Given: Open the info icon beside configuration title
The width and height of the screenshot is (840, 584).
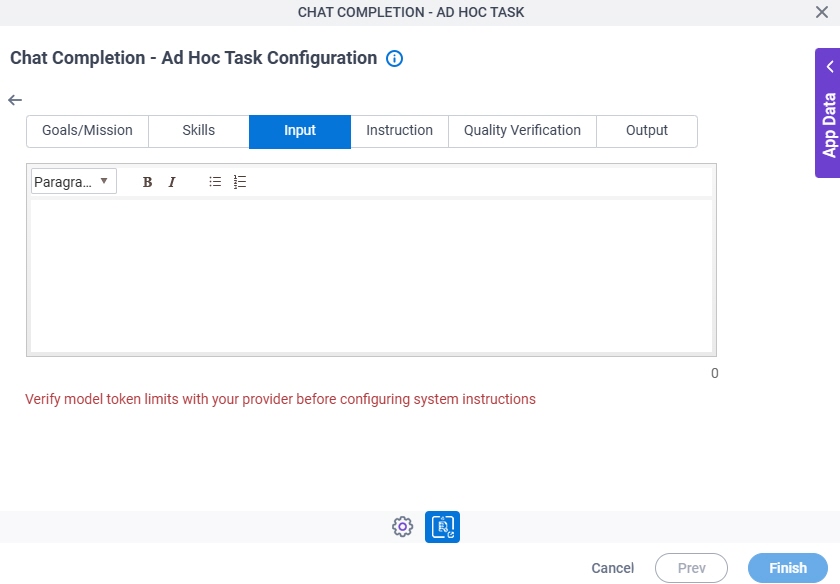Looking at the screenshot, I should tap(394, 58).
